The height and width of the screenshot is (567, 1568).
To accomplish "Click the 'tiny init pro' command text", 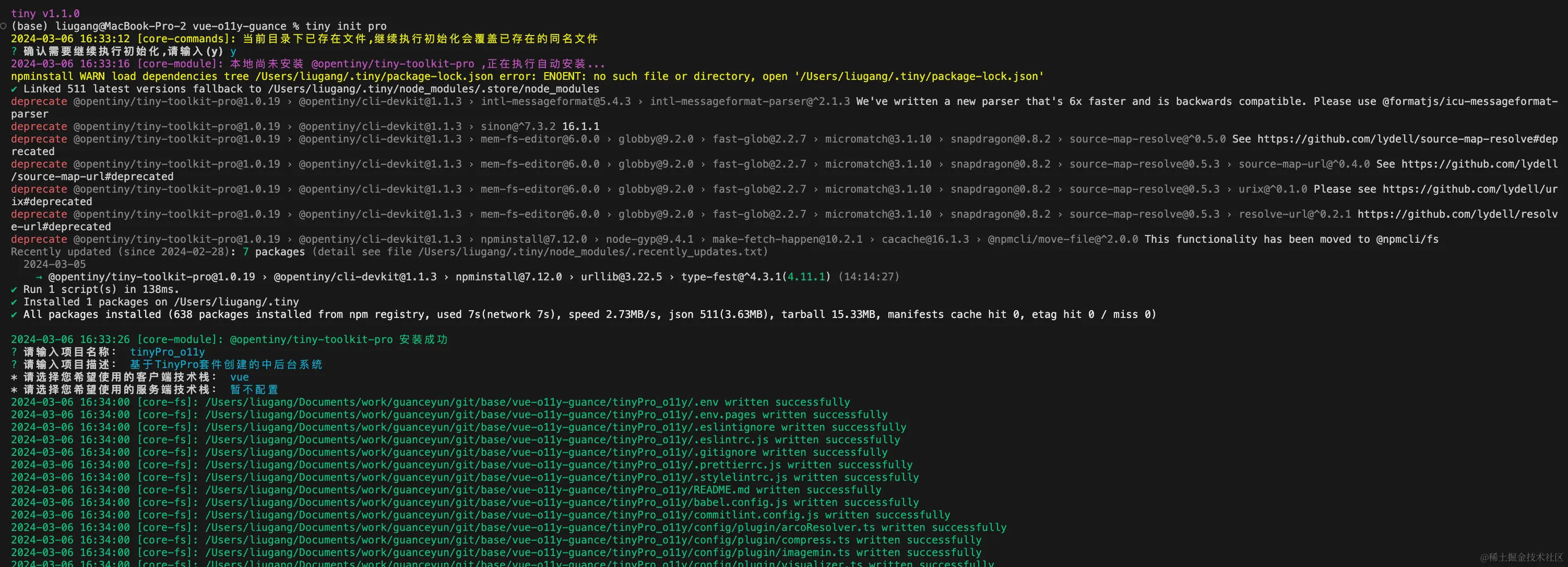I will pos(346,26).
